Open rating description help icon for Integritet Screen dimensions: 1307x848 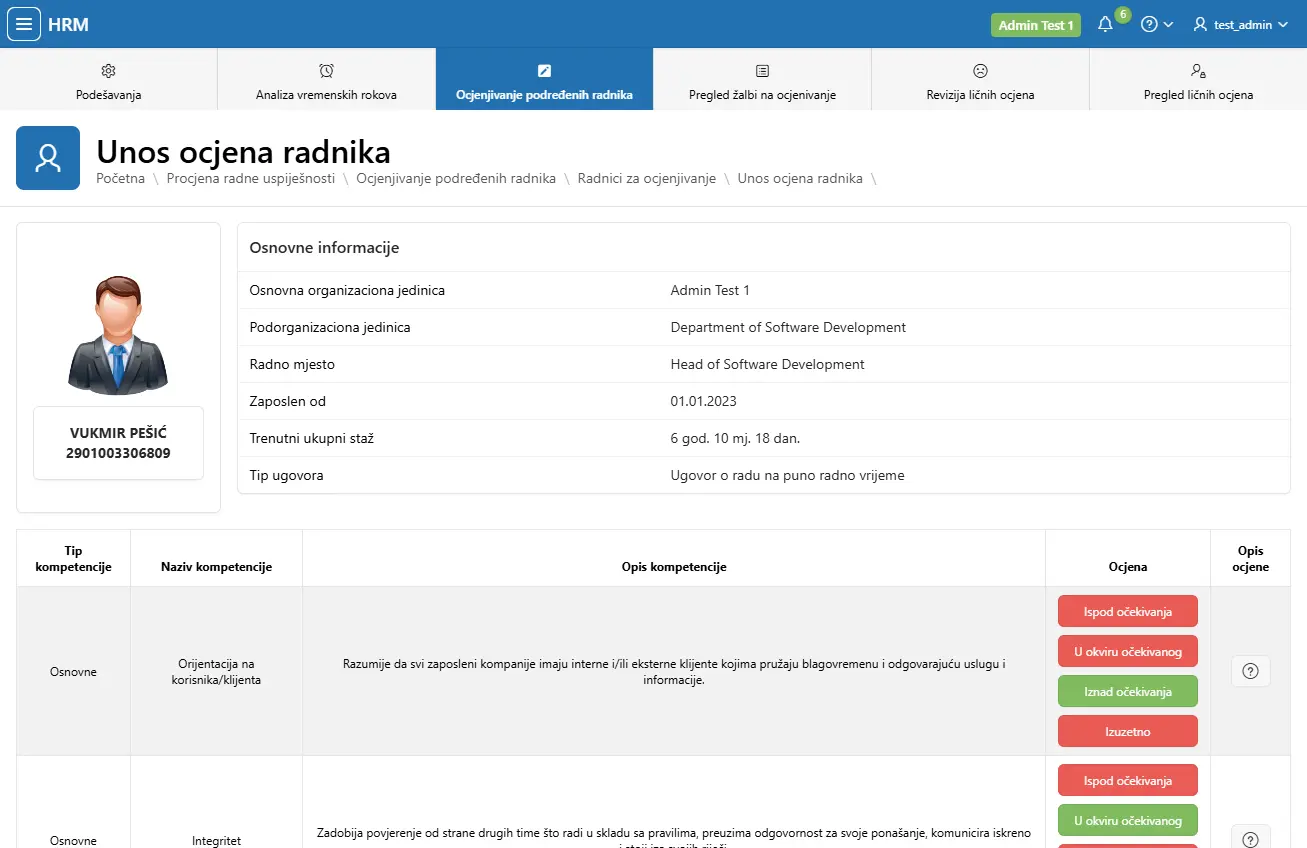[x=1250, y=839]
